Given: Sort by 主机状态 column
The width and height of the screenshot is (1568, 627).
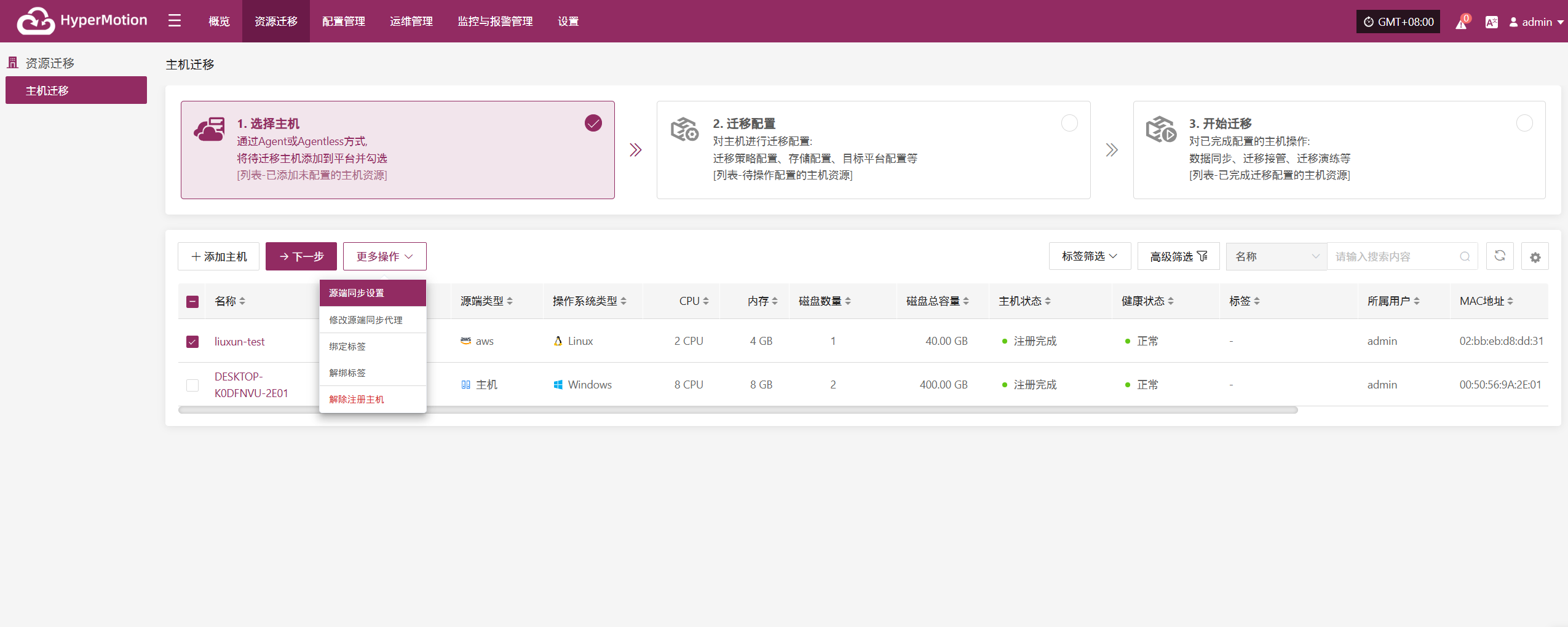Looking at the screenshot, I should 1048,301.
